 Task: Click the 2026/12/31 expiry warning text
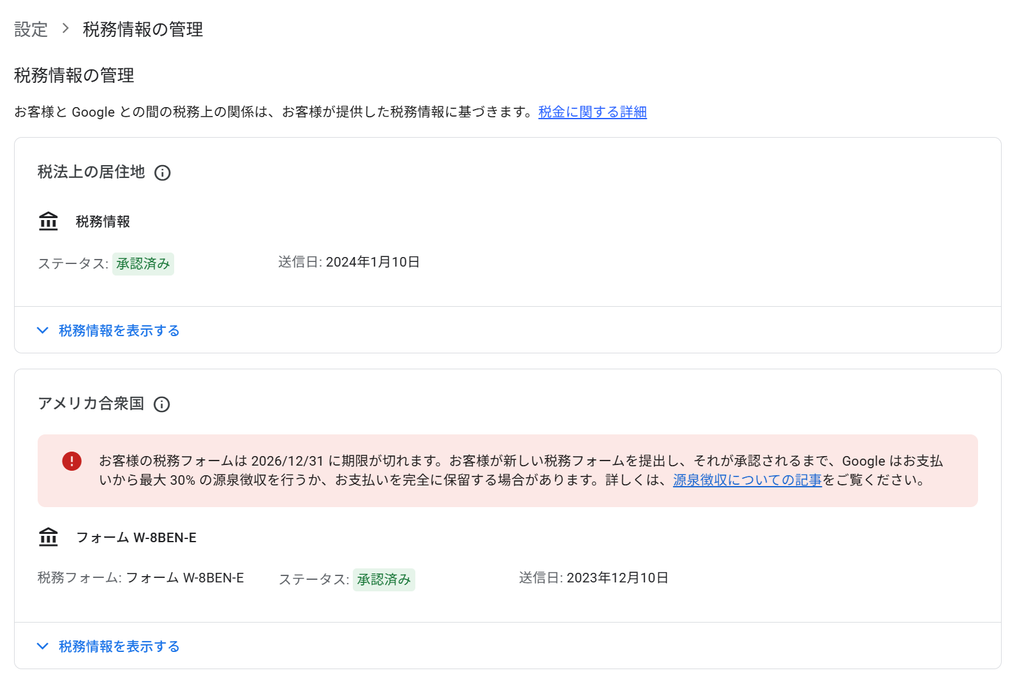(x=520, y=470)
